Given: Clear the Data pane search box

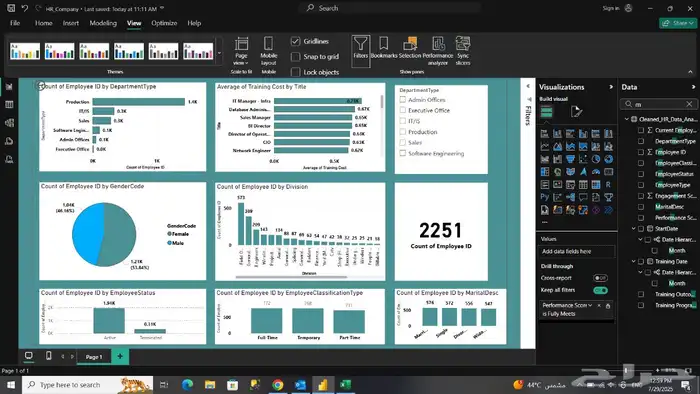Looking at the screenshot, I should click(x=689, y=104).
